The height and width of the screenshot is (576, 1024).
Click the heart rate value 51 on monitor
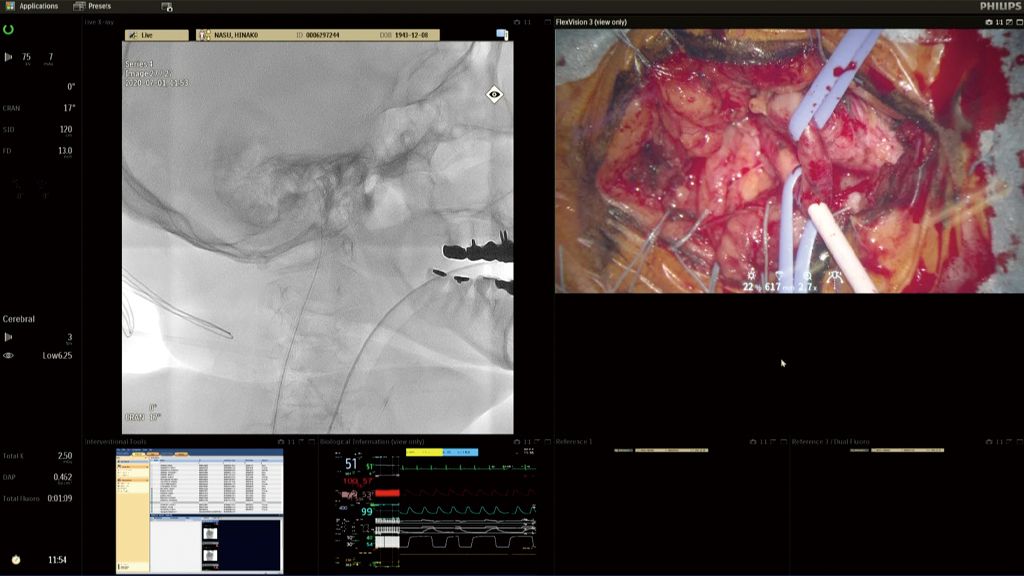coord(351,464)
